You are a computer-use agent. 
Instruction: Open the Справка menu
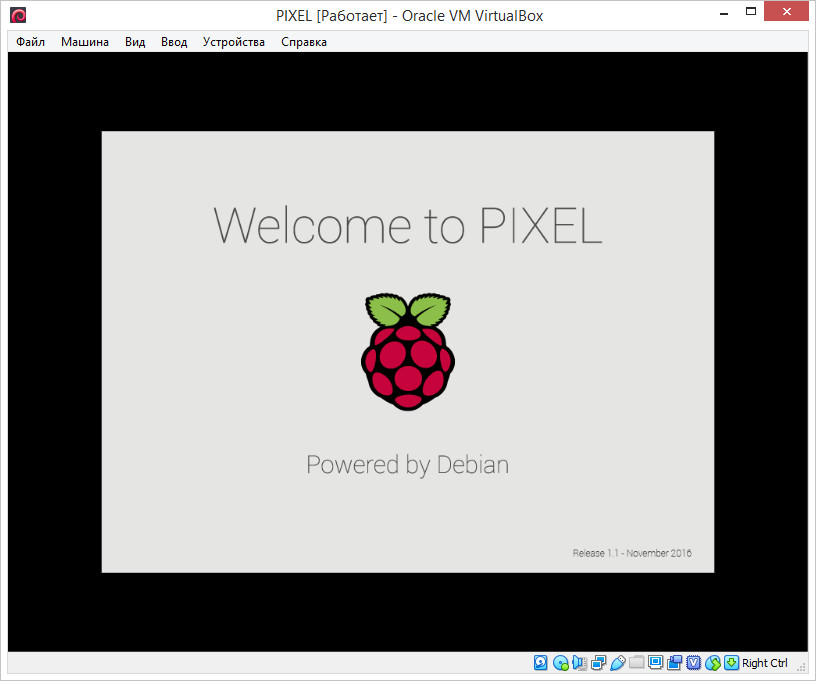point(304,42)
